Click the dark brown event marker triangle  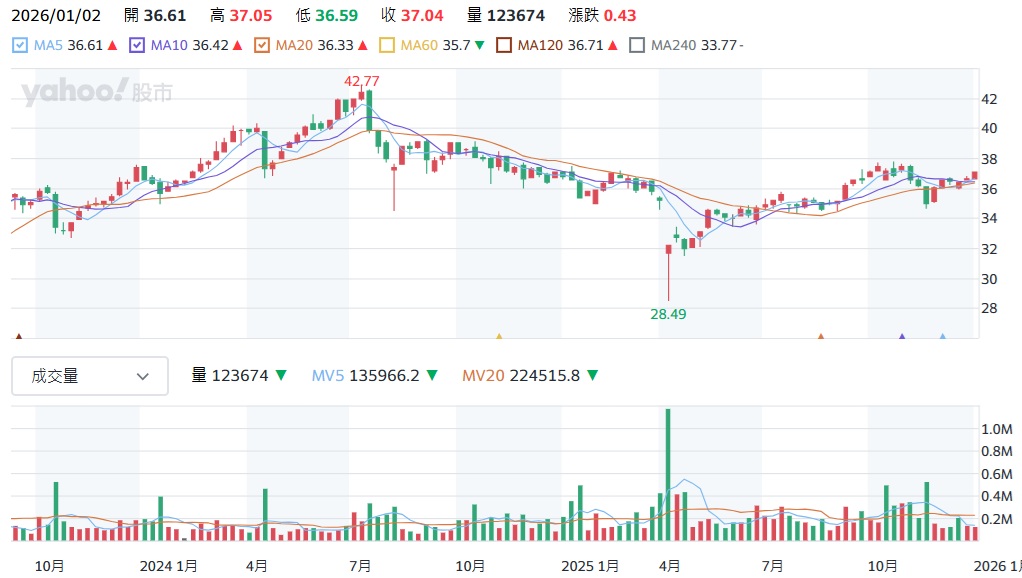(x=18, y=338)
